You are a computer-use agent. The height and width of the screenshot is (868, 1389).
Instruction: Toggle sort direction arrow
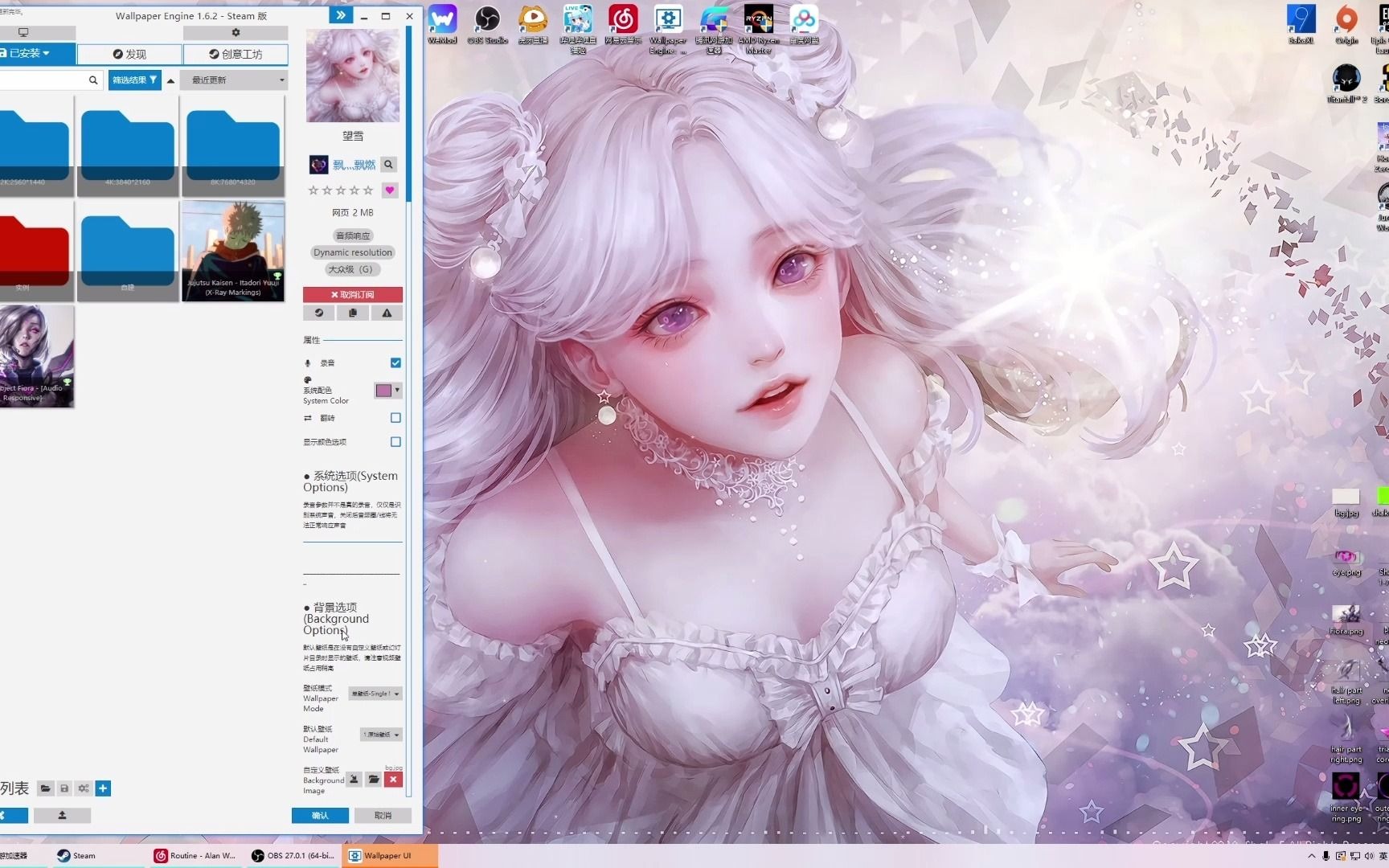click(170, 80)
